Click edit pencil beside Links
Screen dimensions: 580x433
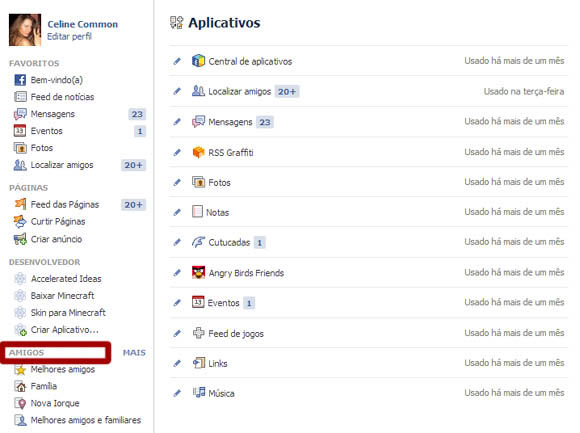point(177,363)
